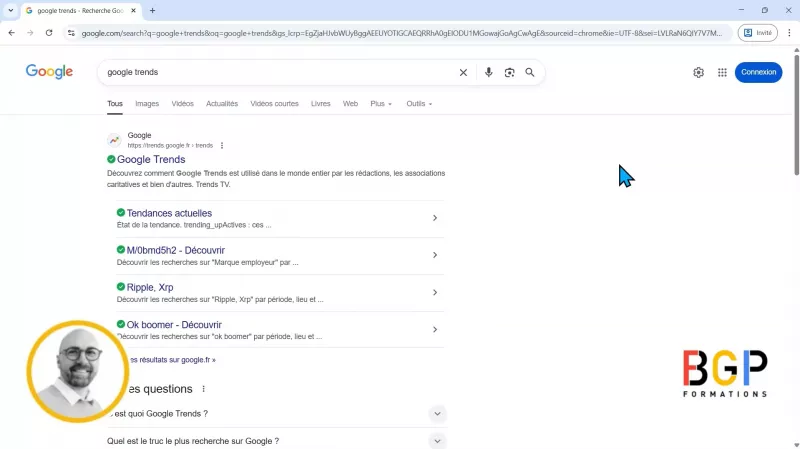Click Google Trends result favicon

coord(114,140)
